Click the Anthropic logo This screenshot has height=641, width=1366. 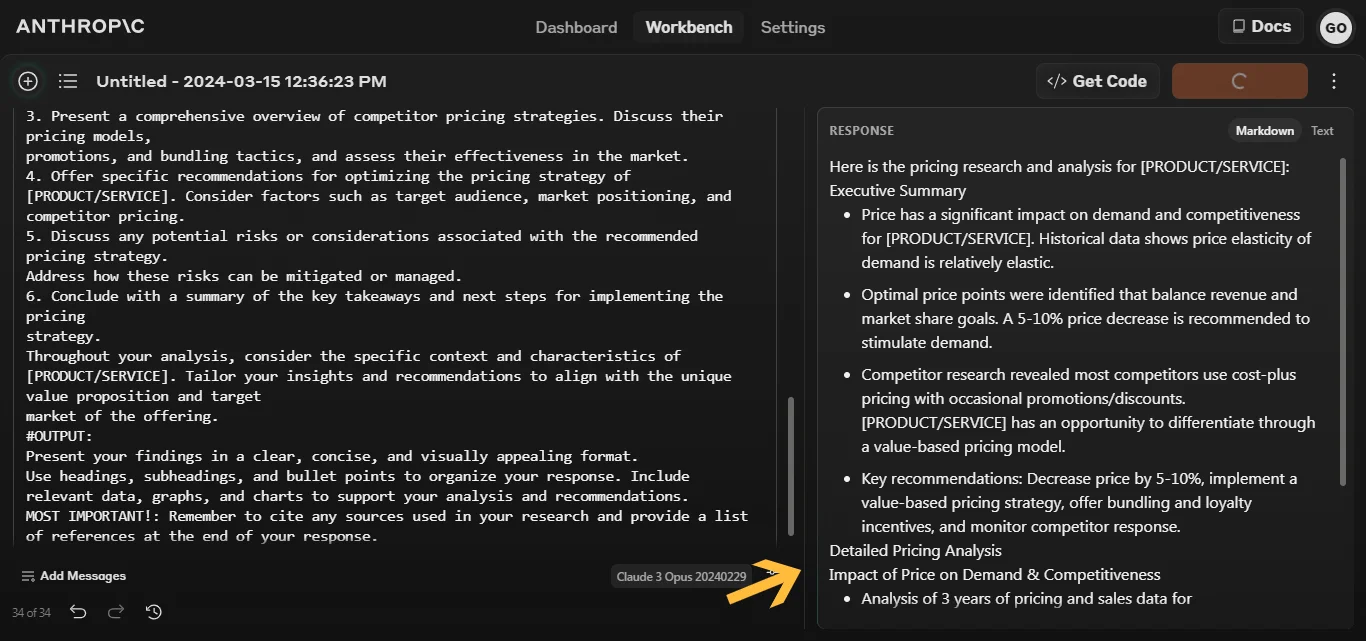click(80, 27)
